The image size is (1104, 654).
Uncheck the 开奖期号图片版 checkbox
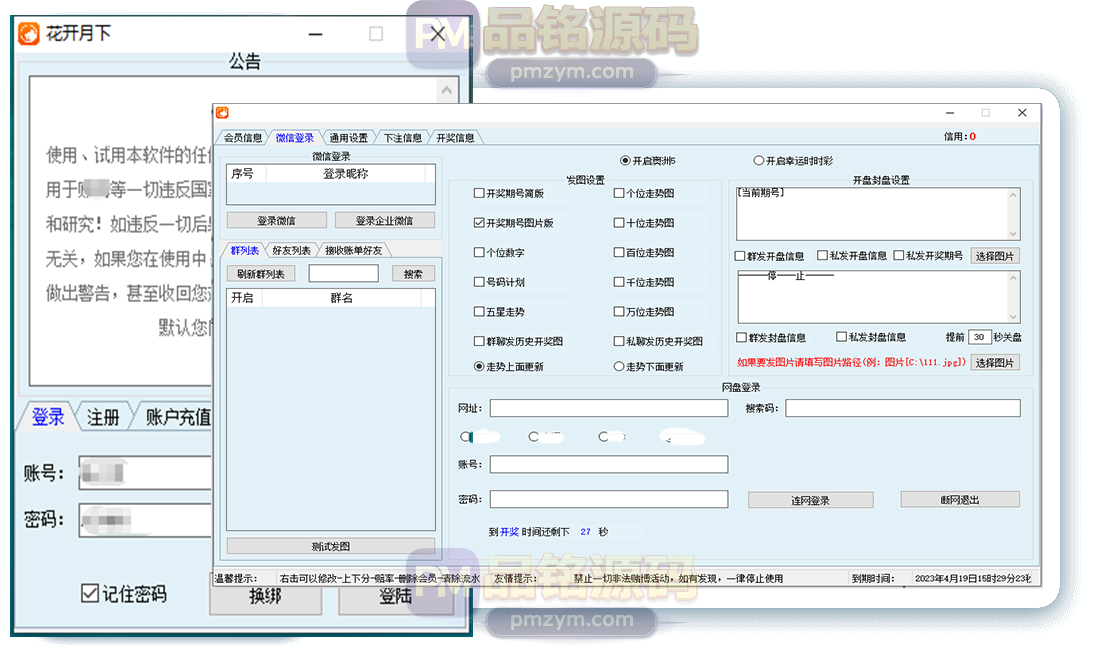[x=479, y=222]
